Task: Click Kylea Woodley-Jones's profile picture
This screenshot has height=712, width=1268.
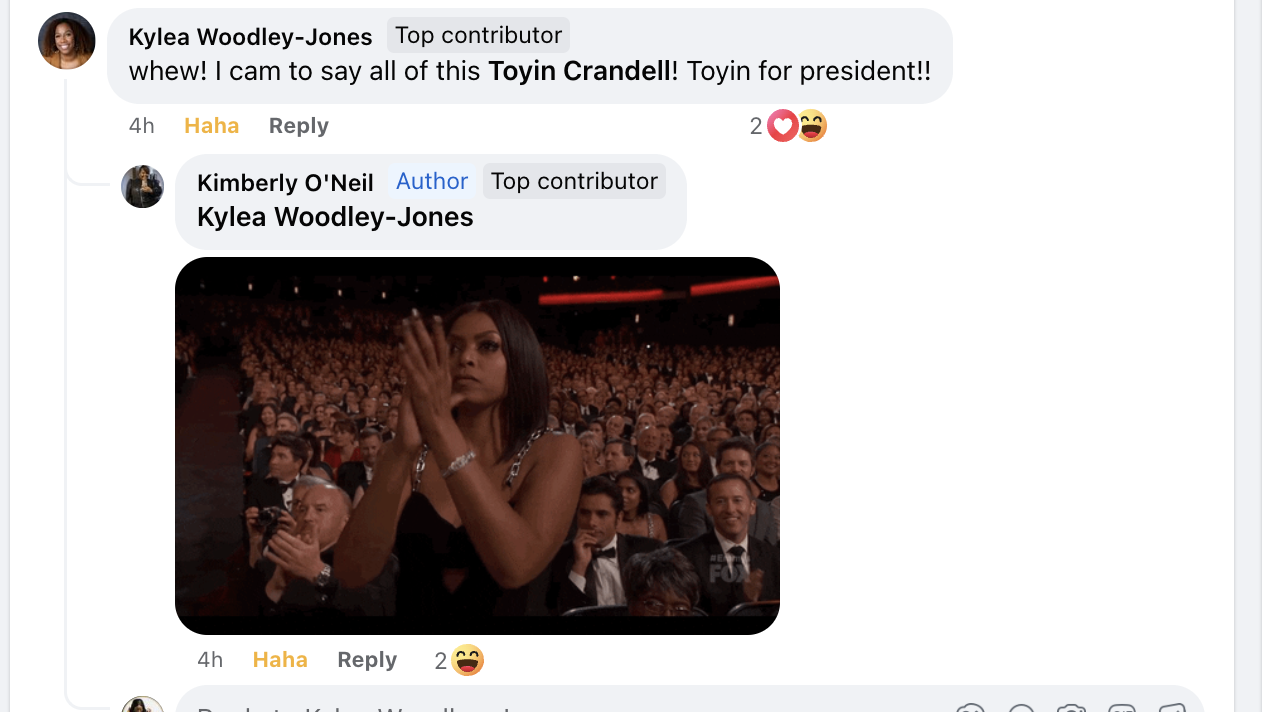Action: [x=67, y=41]
